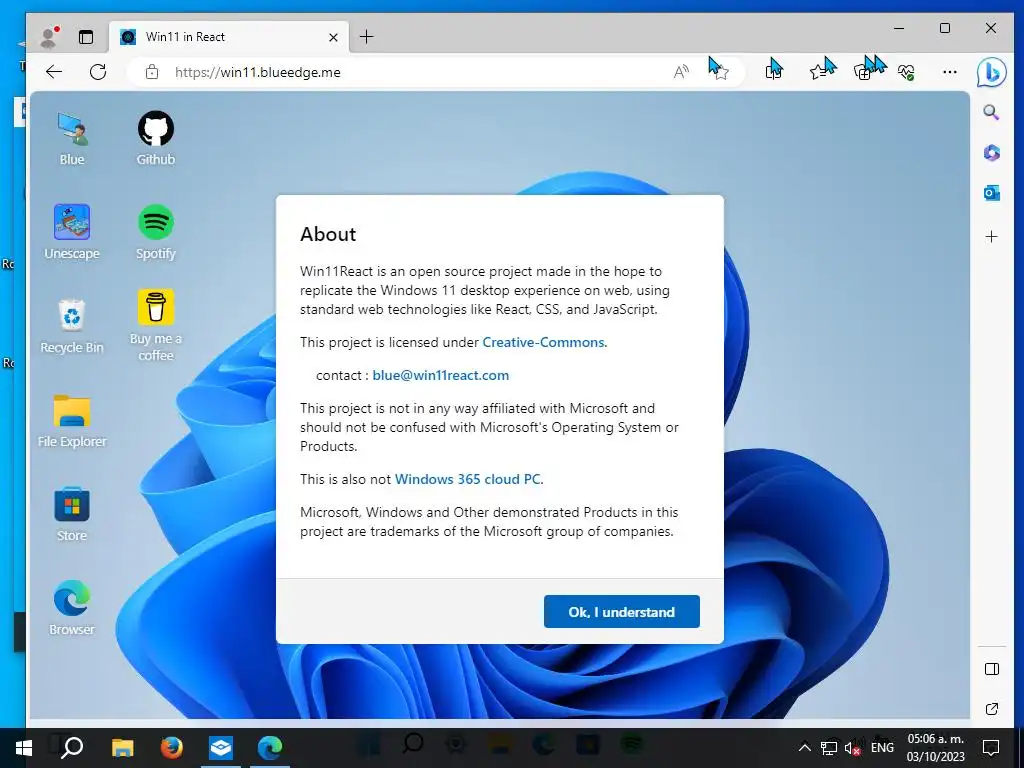
Task: Open the split screen toolbar icon
Action: coord(774,72)
